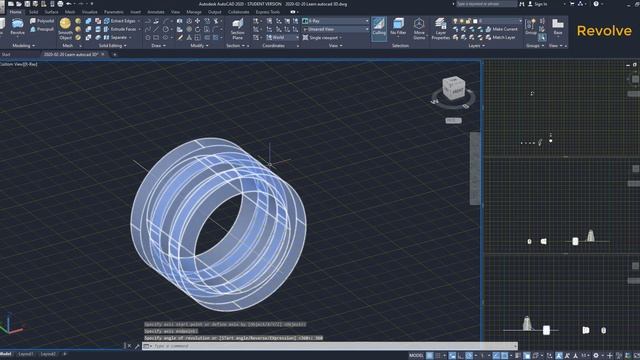
Task: Open the X-Ray visual style dropdown
Action: [336, 21]
